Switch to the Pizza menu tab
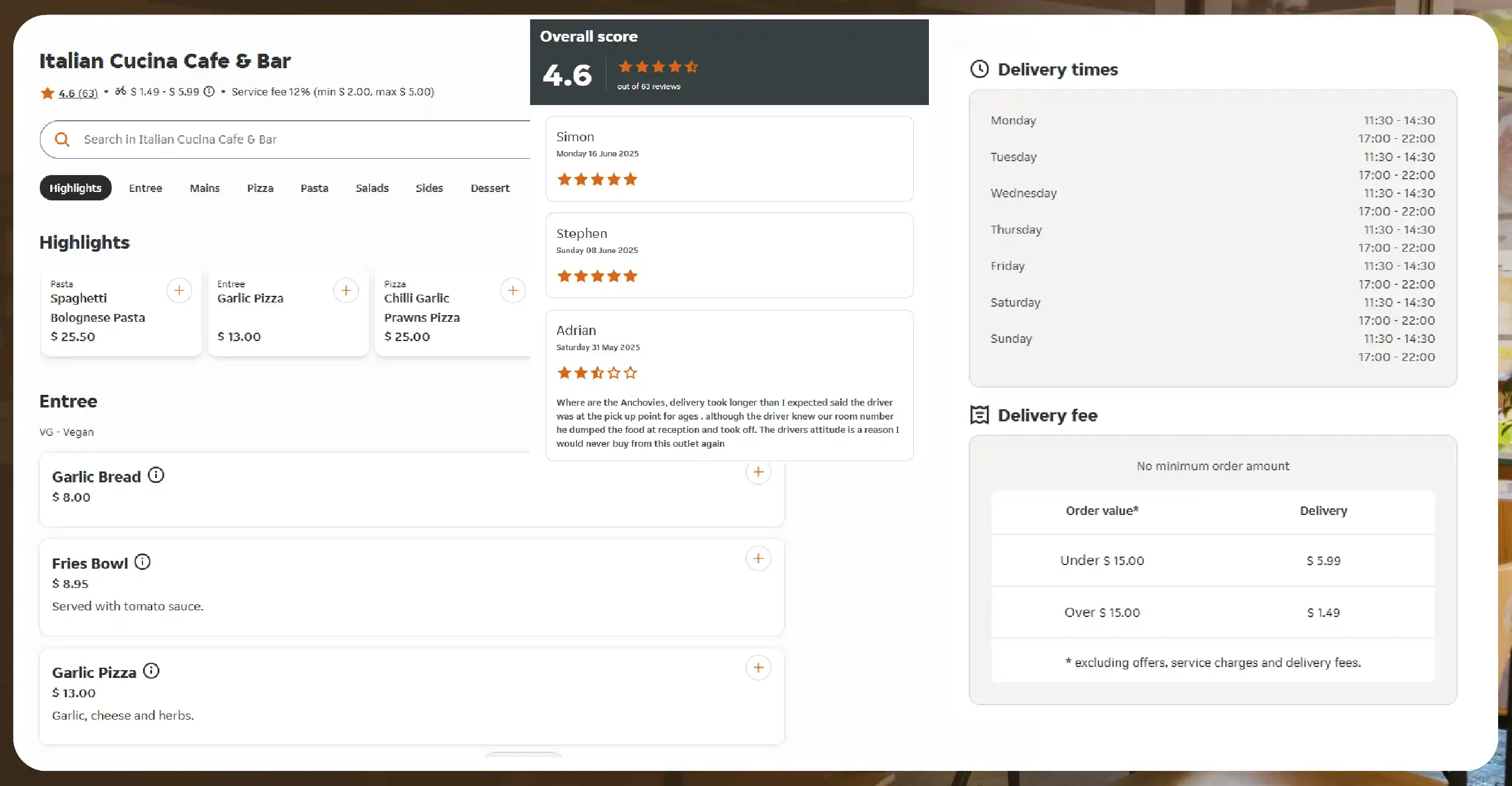This screenshot has height=786, width=1512. pyautogui.click(x=260, y=188)
